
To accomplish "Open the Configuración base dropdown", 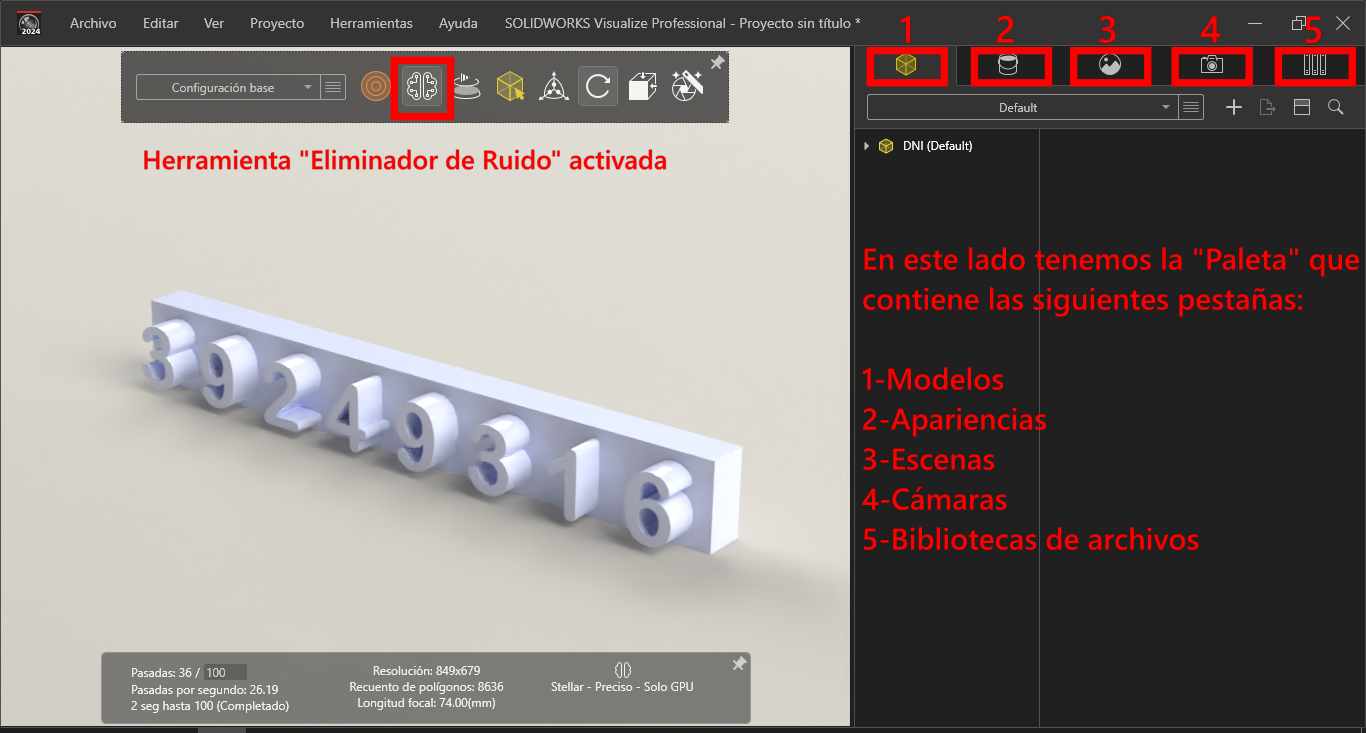I will coord(227,88).
